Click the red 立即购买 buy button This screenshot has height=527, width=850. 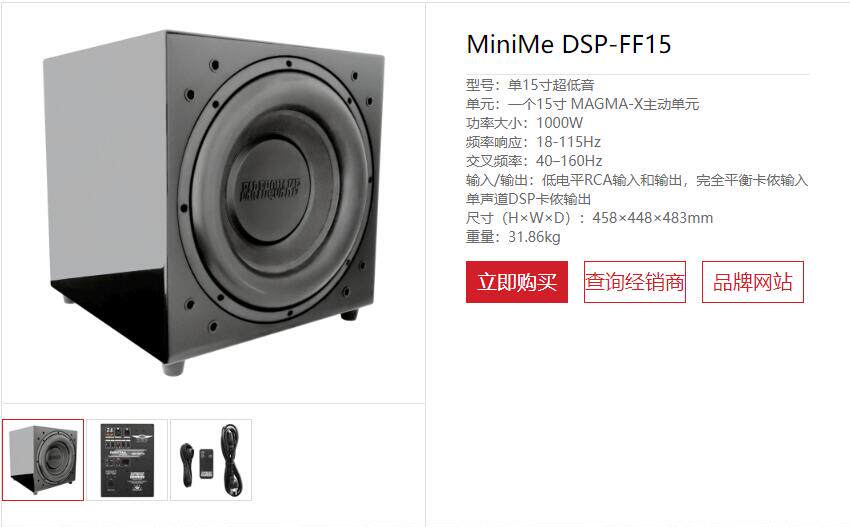click(x=517, y=282)
